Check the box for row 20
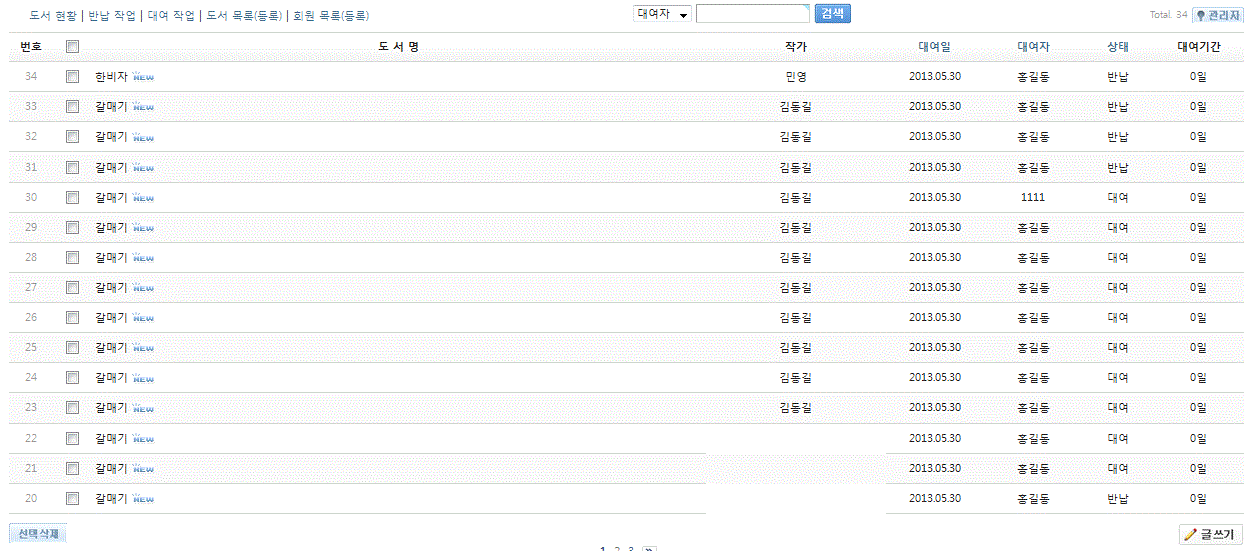The height and width of the screenshot is (551, 1252). (72, 498)
